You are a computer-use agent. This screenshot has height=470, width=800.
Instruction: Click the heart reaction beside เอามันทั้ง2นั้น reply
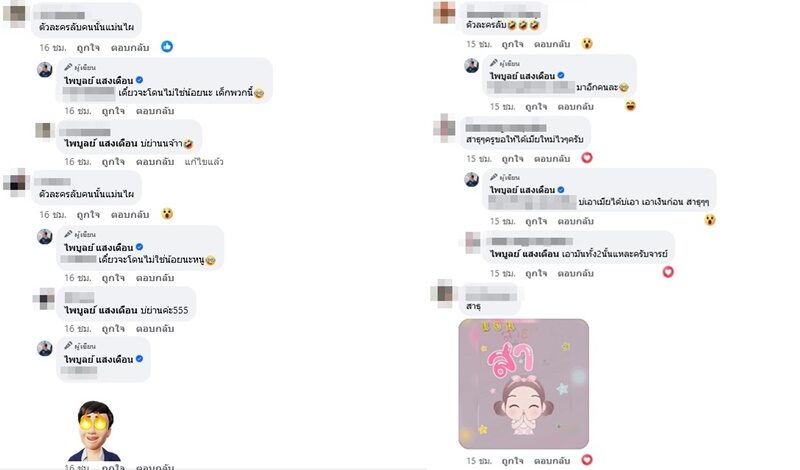point(668,272)
